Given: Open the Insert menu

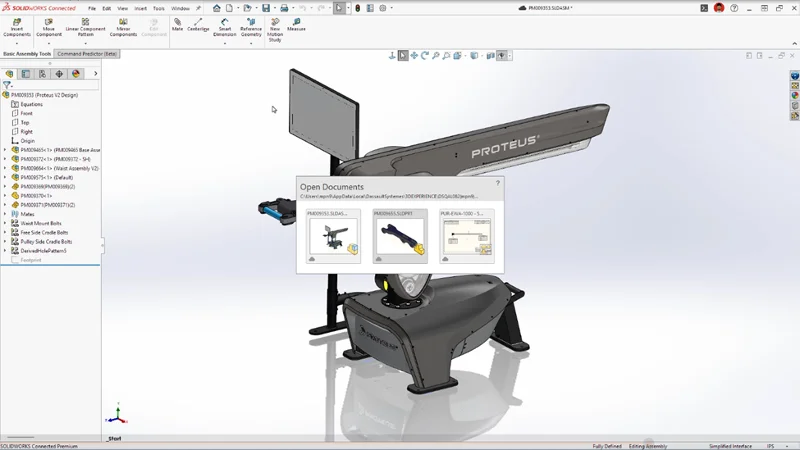Looking at the screenshot, I should click(140, 8).
